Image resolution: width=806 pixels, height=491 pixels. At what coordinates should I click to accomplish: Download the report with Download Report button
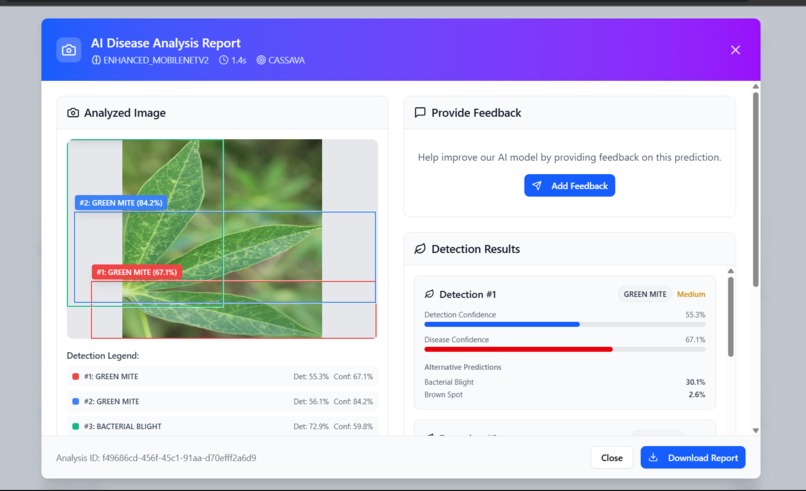[x=693, y=458]
